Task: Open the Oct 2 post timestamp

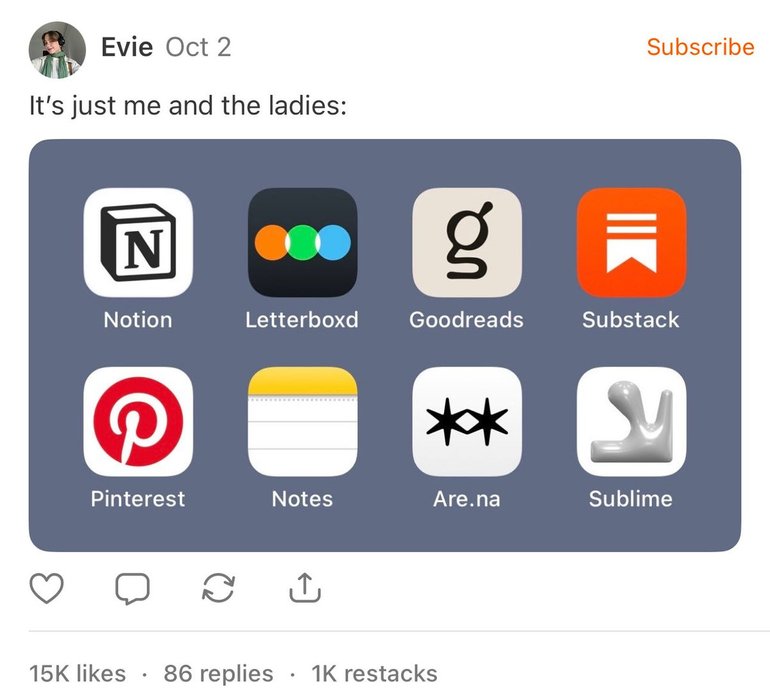Action: click(x=198, y=47)
